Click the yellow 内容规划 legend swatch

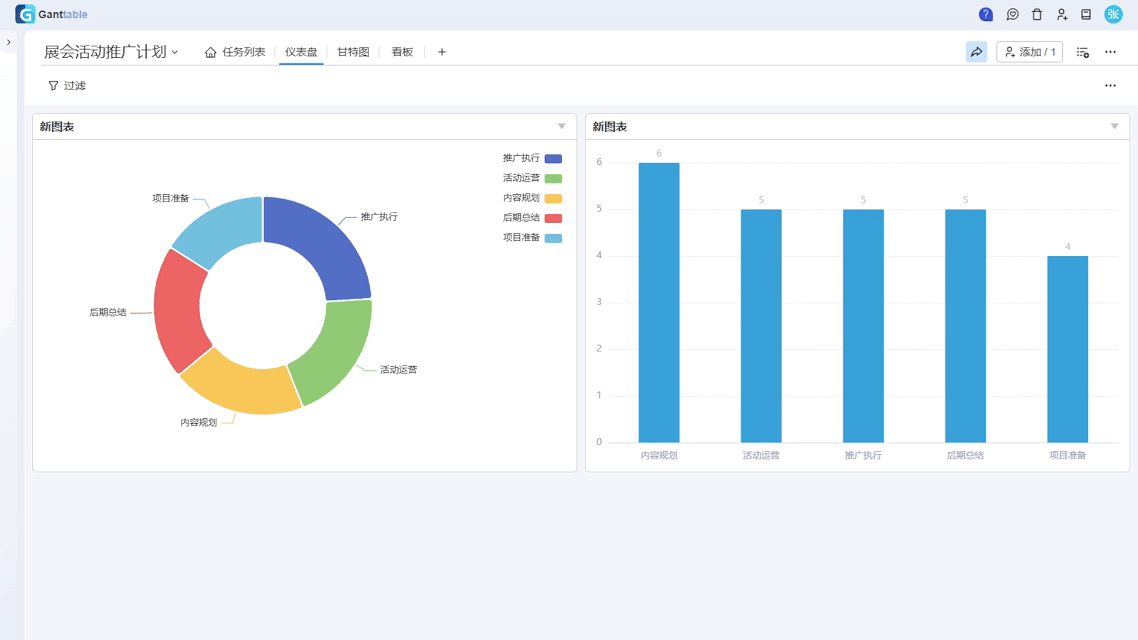tap(553, 198)
